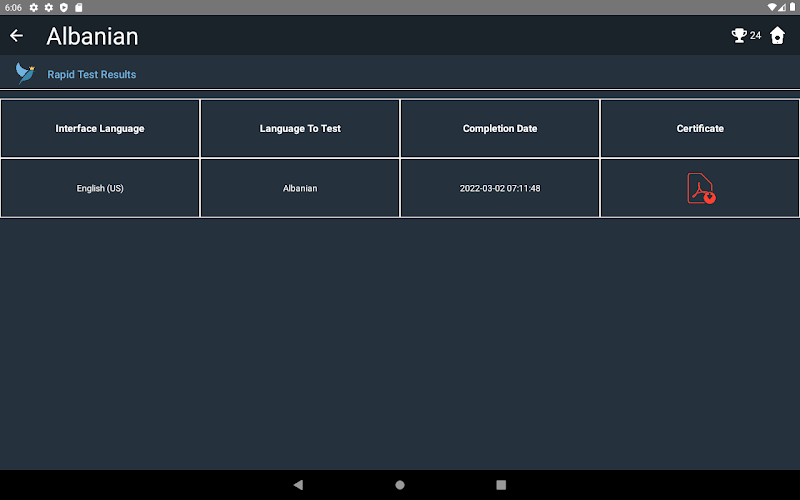Tap the trophy count number 24
800x500 pixels.
click(x=755, y=36)
